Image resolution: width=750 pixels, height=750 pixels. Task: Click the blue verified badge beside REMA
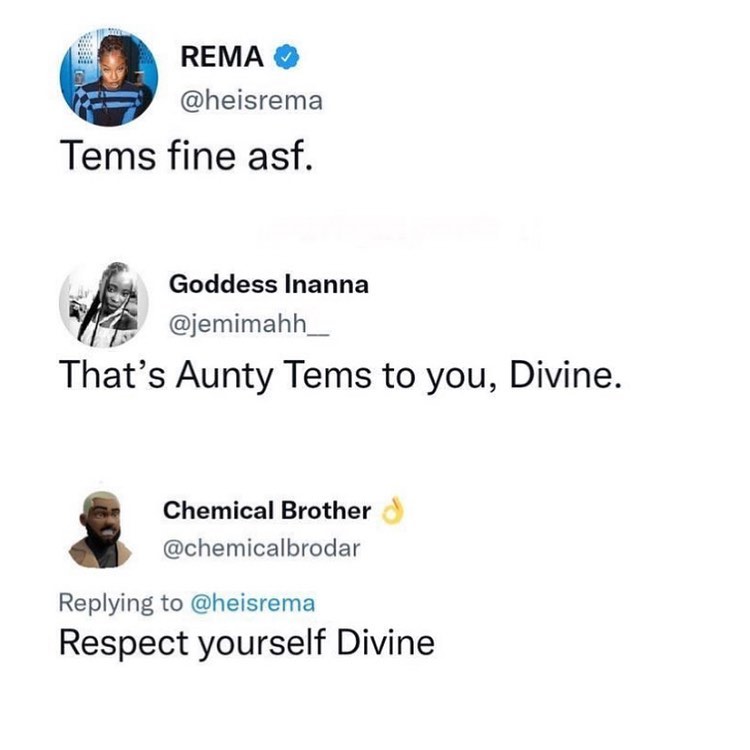[287, 58]
